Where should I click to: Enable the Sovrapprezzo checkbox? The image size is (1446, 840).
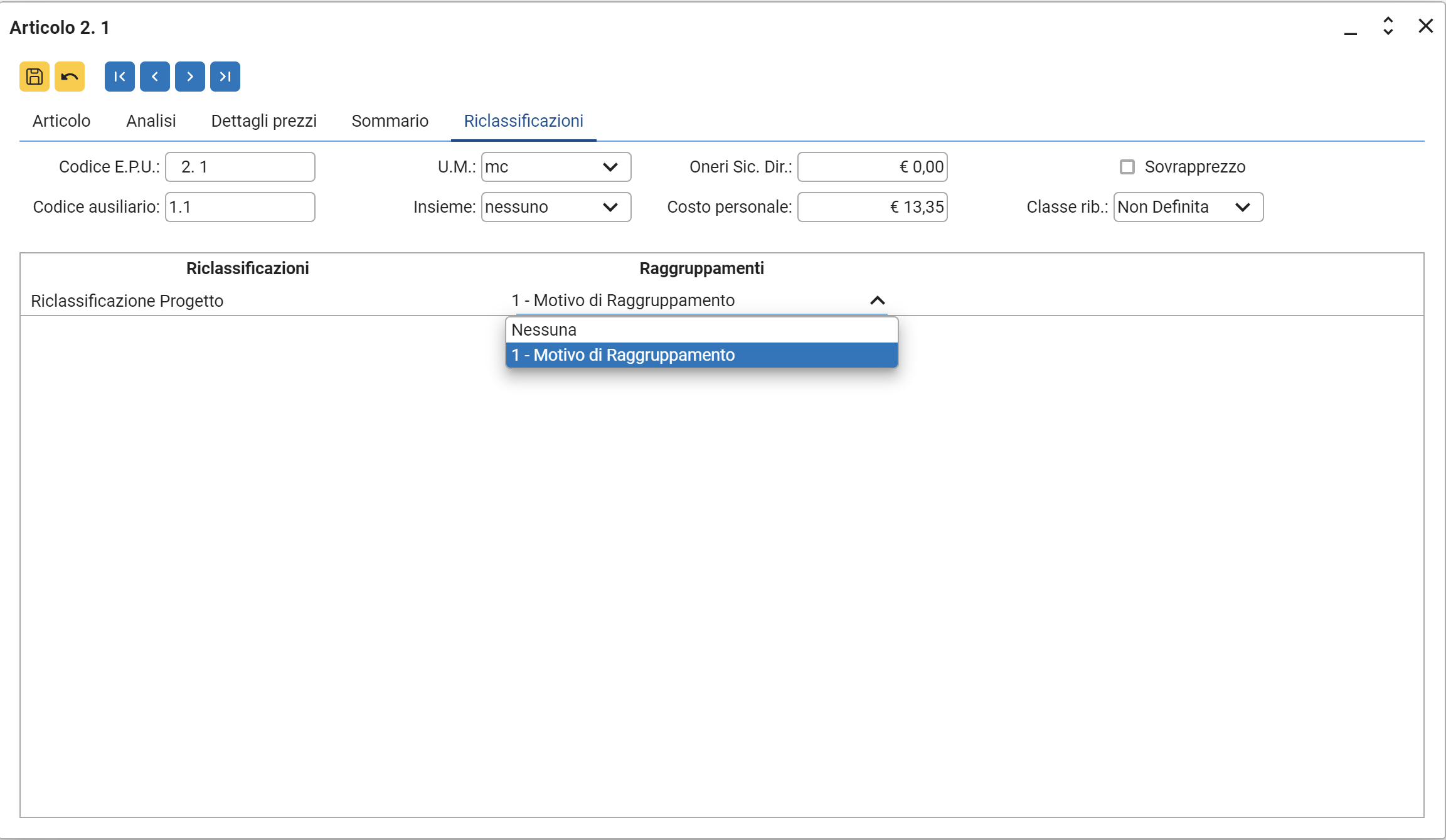point(1127,167)
